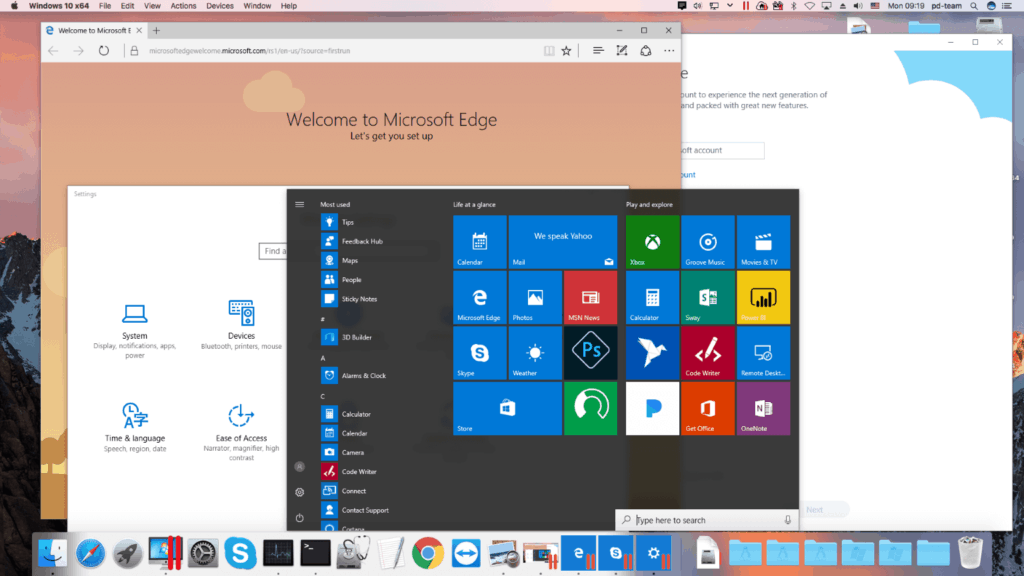Image resolution: width=1024 pixels, height=576 pixels.
Task: Add current page to favorites with star icon
Action: tap(567, 50)
